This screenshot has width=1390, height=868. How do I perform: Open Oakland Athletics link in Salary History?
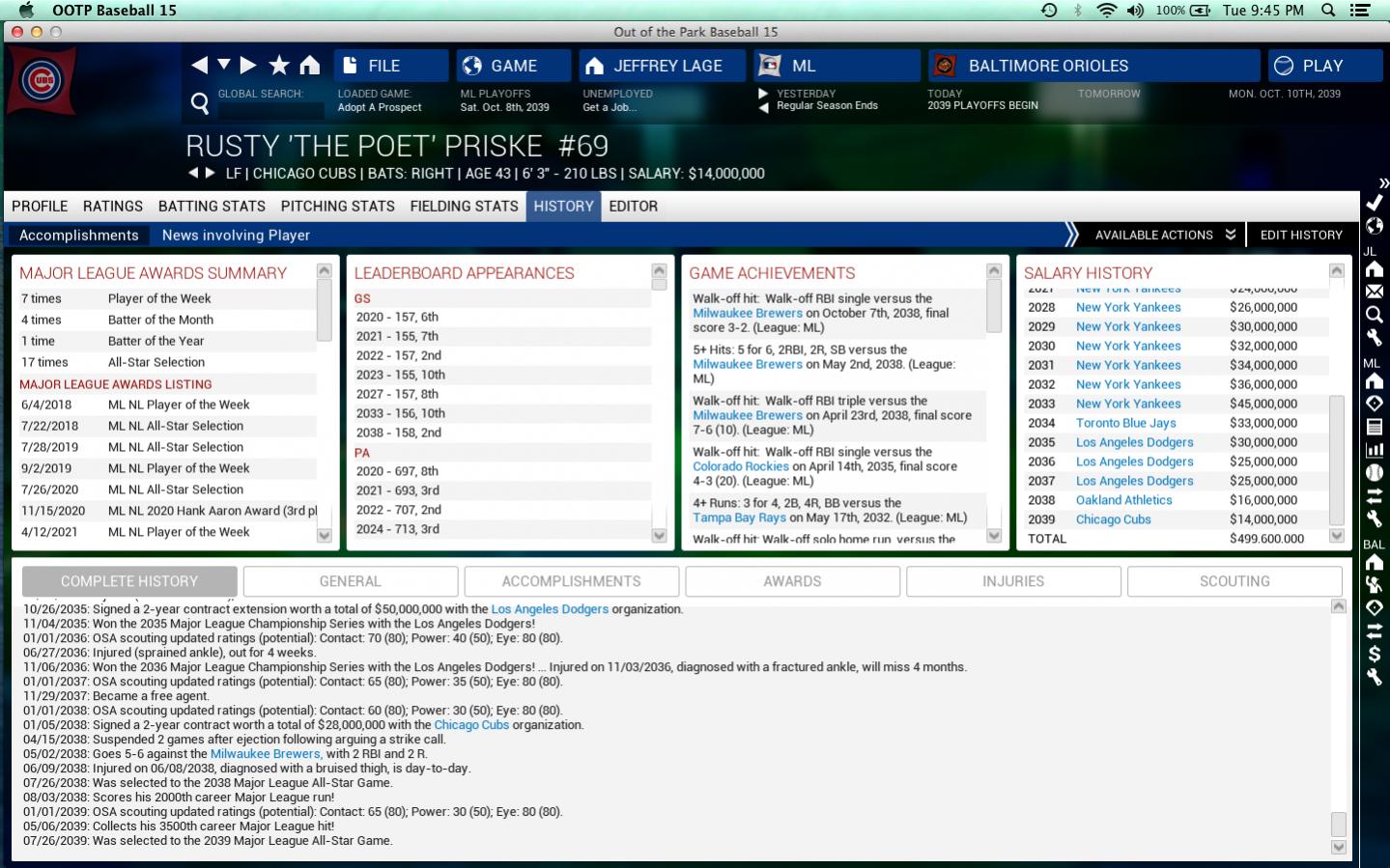tap(1124, 500)
